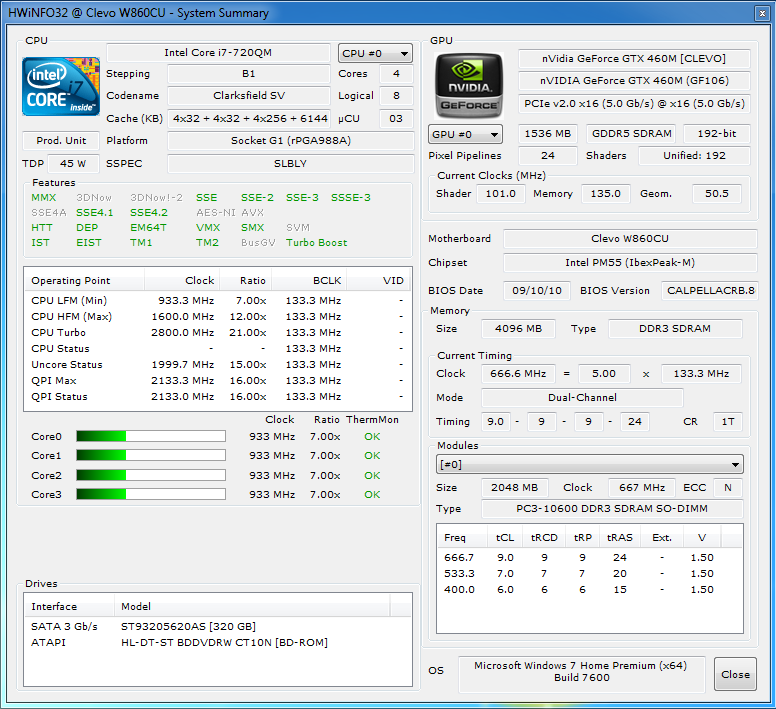Screen dimensions: 776x709
Task: Click the Operating Point column header
Action: [85, 281]
